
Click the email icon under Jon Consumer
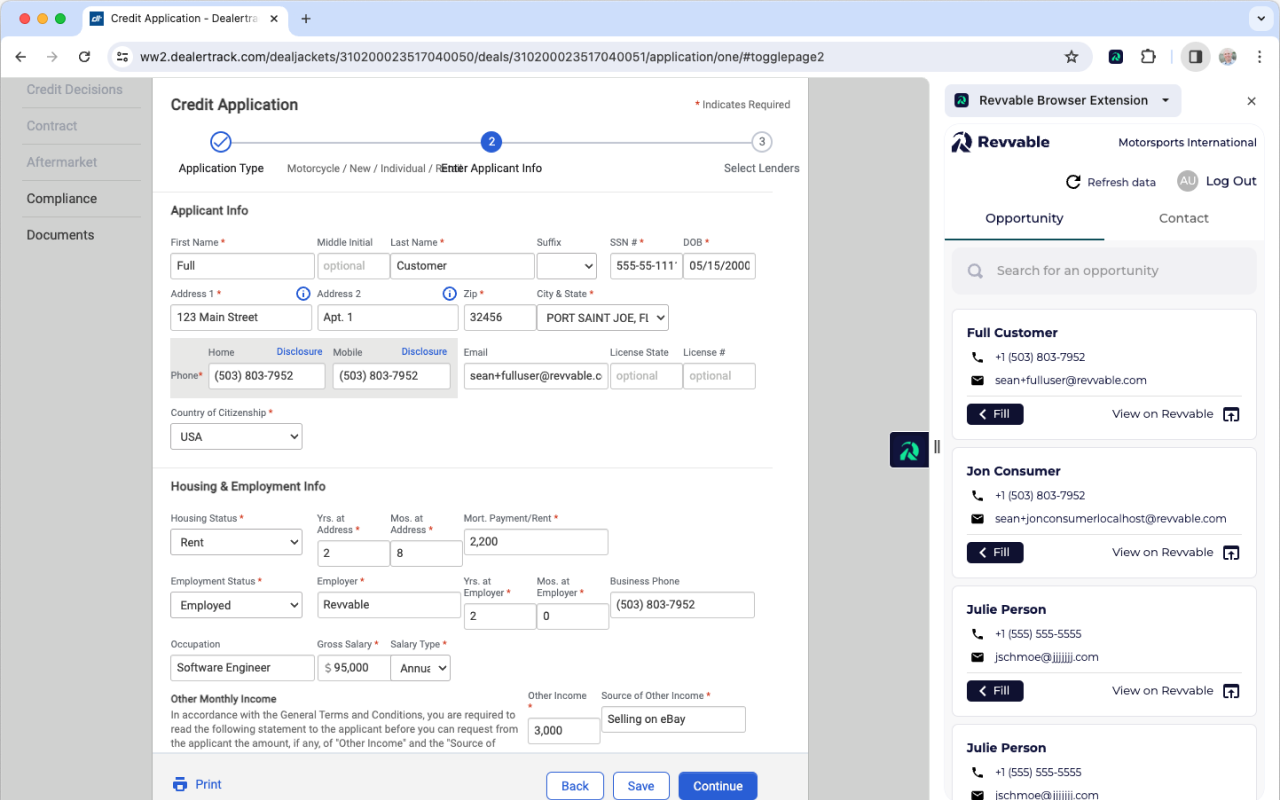pos(976,518)
